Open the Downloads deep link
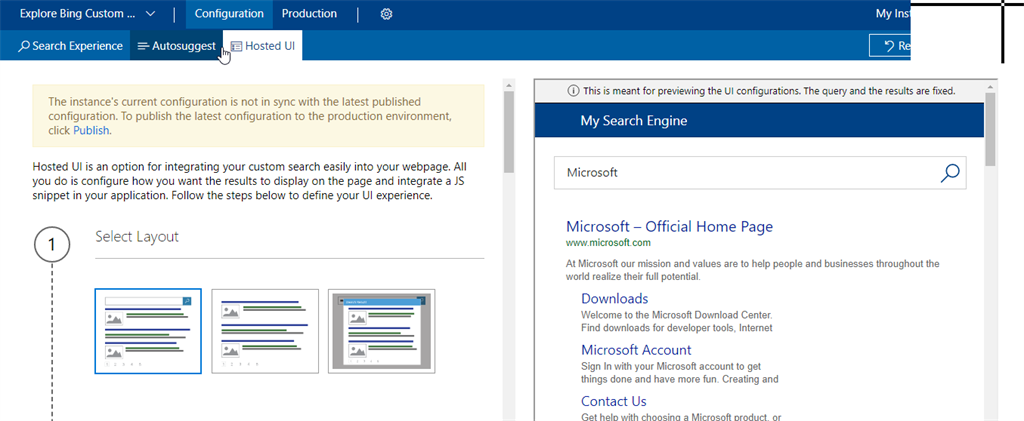Viewport: 1024px width, 421px height. tap(614, 299)
